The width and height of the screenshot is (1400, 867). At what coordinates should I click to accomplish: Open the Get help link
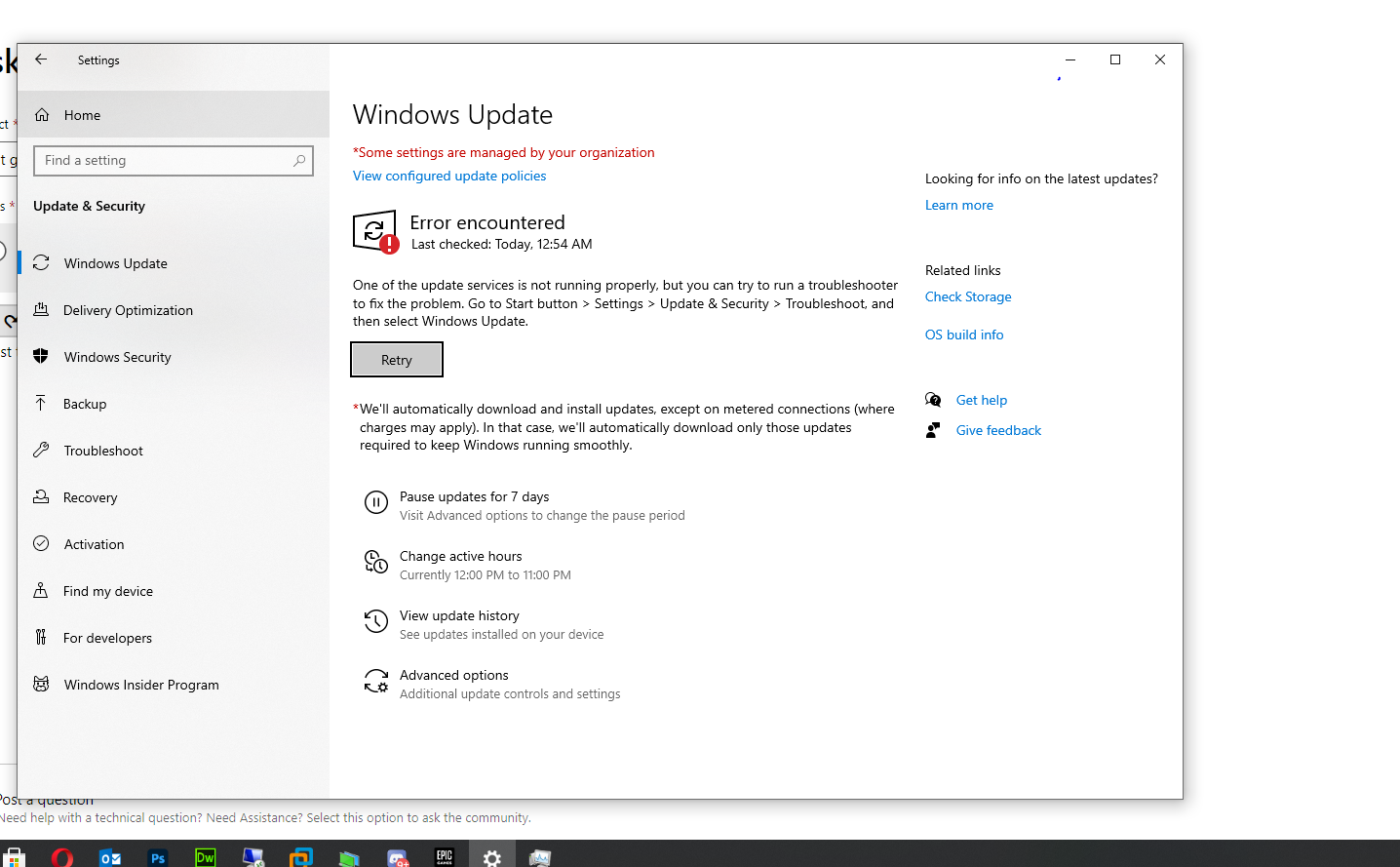coord(982,400)
